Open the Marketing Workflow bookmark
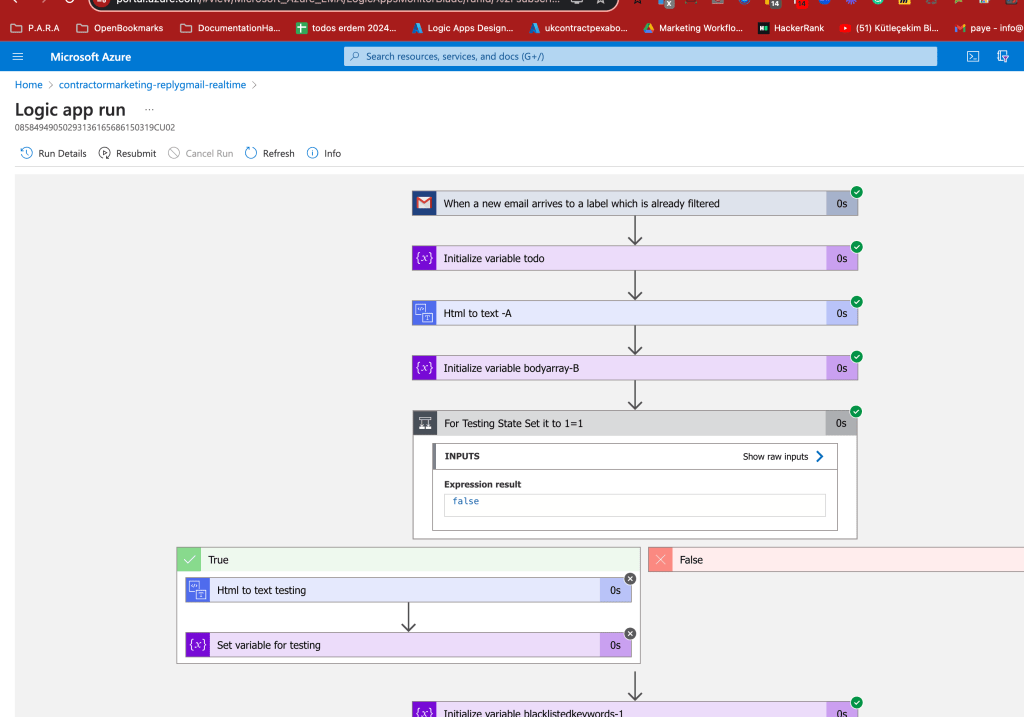Image resolution: width=1024 pixels, height=717 pixels. tap(693, 28)
